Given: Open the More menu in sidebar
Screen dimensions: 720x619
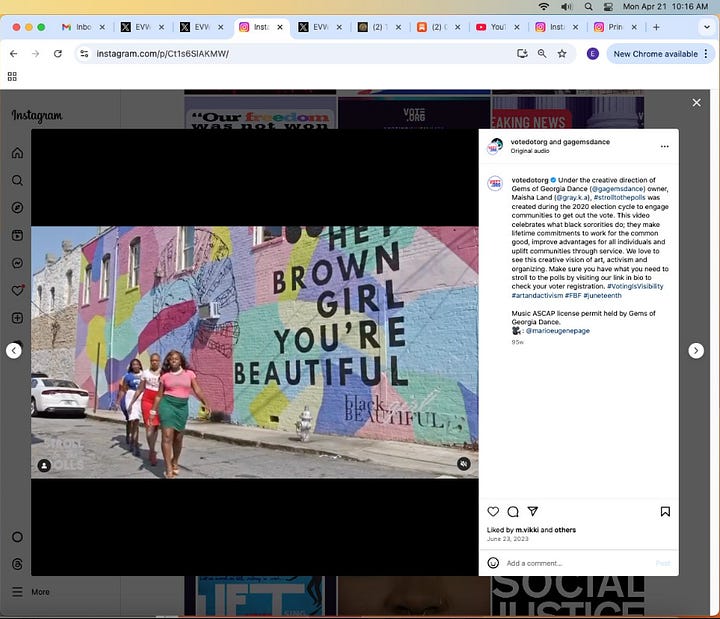Looking at the screenshot, I should (30, 592).
